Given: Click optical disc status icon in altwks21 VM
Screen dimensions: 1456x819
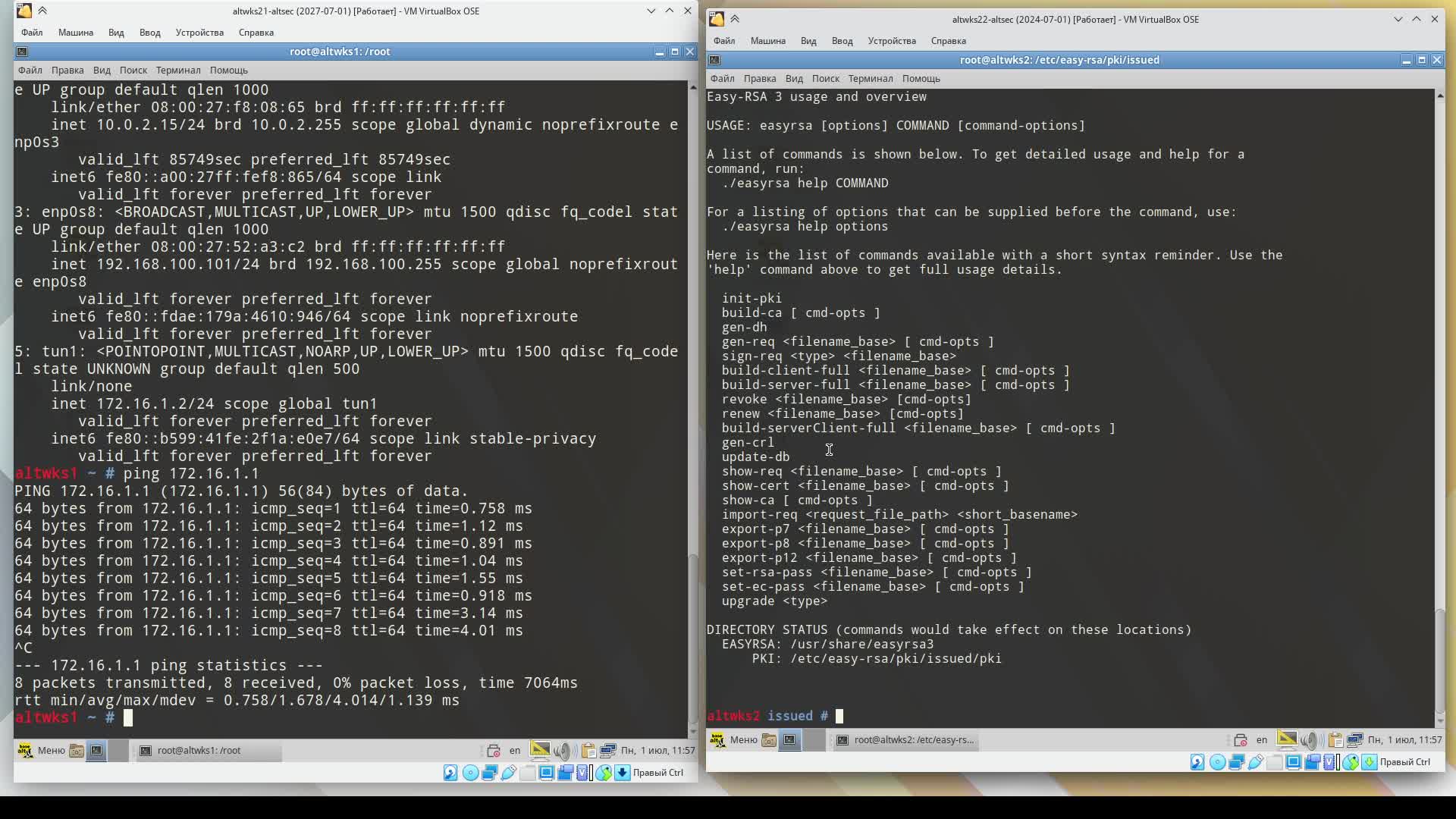Looking at the screenshot, I should pyautogui.click(x=470, y=773).
